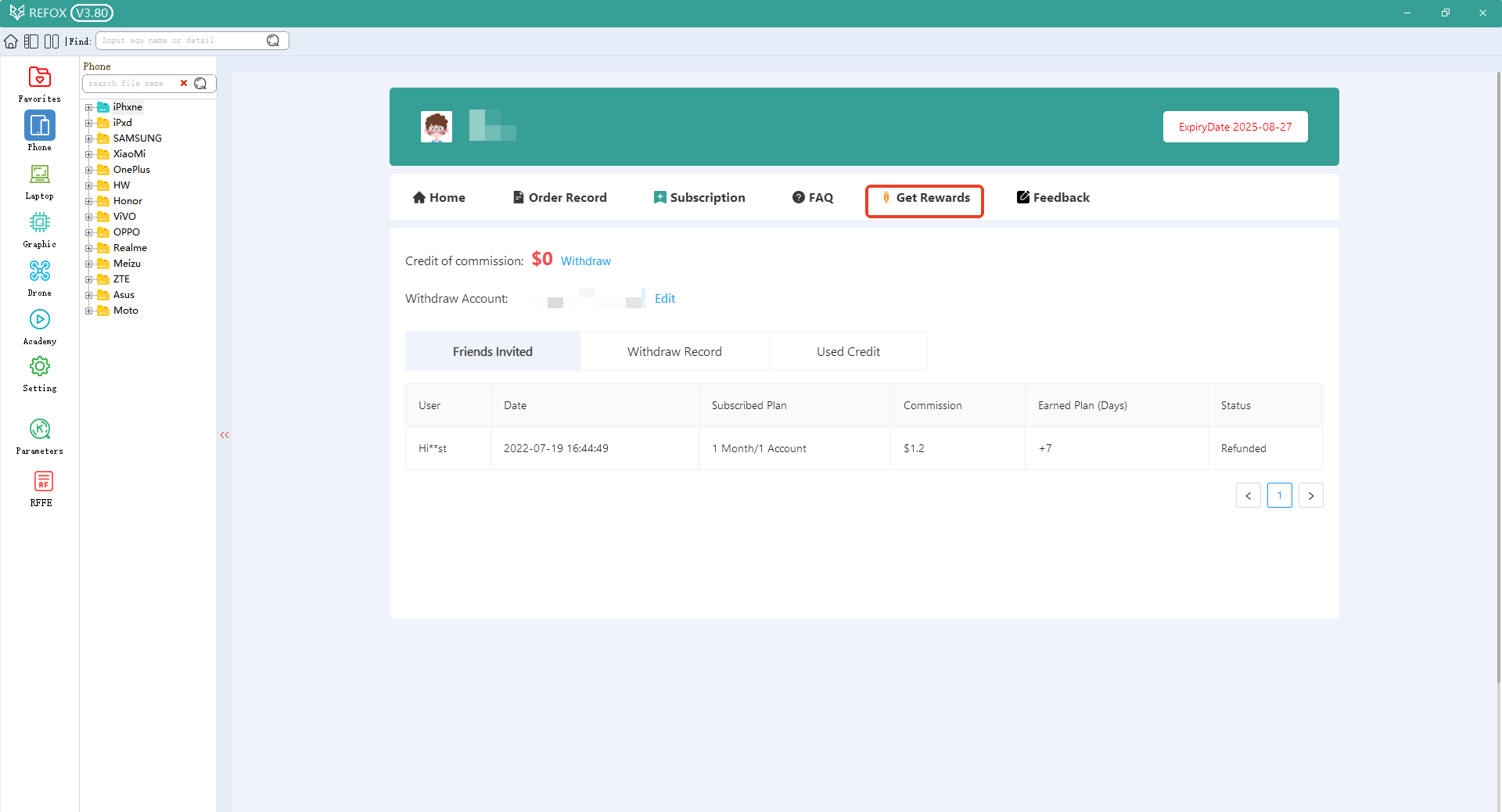Open the Academy section
The image size is (1502, 812).
coord(39,320)
